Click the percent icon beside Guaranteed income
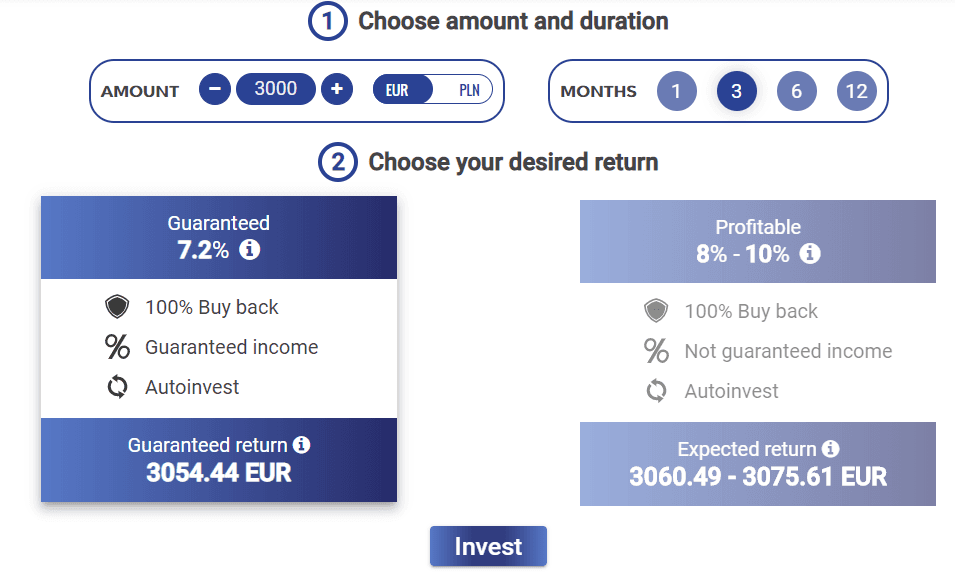The height and width of the screenshot is (580, 955). coord(117,347)
